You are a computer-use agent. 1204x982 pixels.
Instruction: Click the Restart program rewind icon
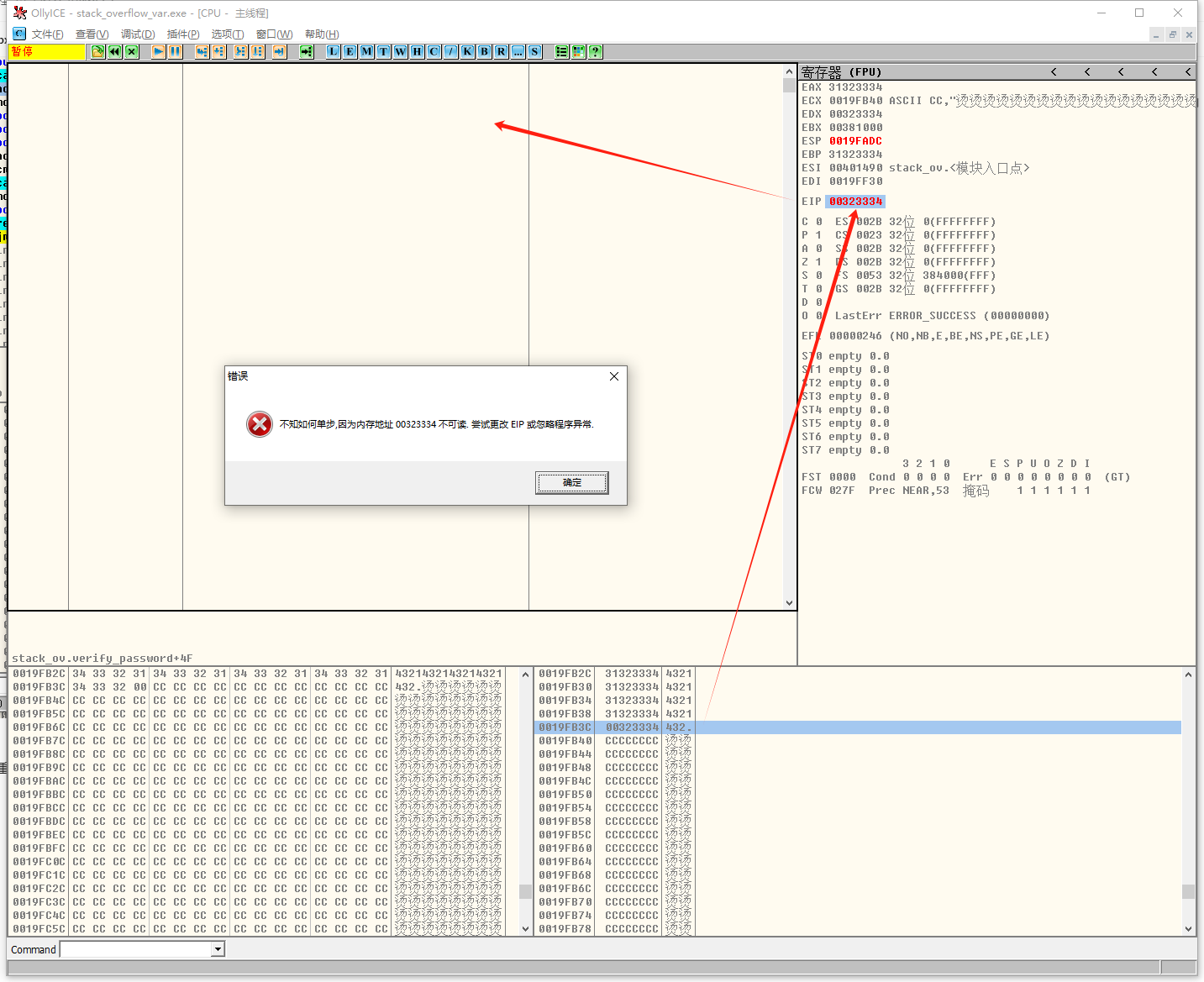[x=115, y=52]
